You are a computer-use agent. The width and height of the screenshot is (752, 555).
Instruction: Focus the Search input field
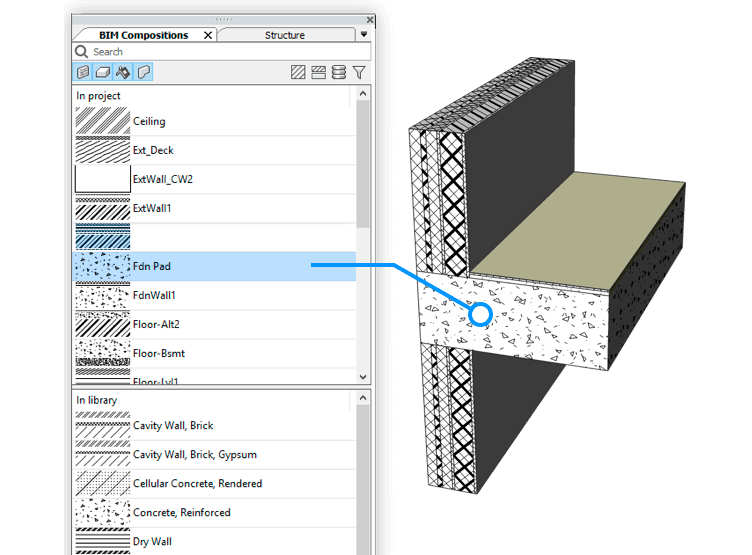222,51
